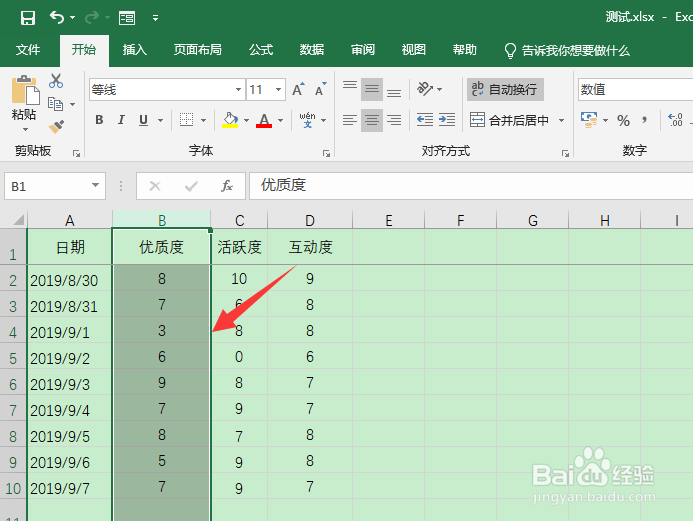Open the 公式 ribbon tab

coord(261,49)
